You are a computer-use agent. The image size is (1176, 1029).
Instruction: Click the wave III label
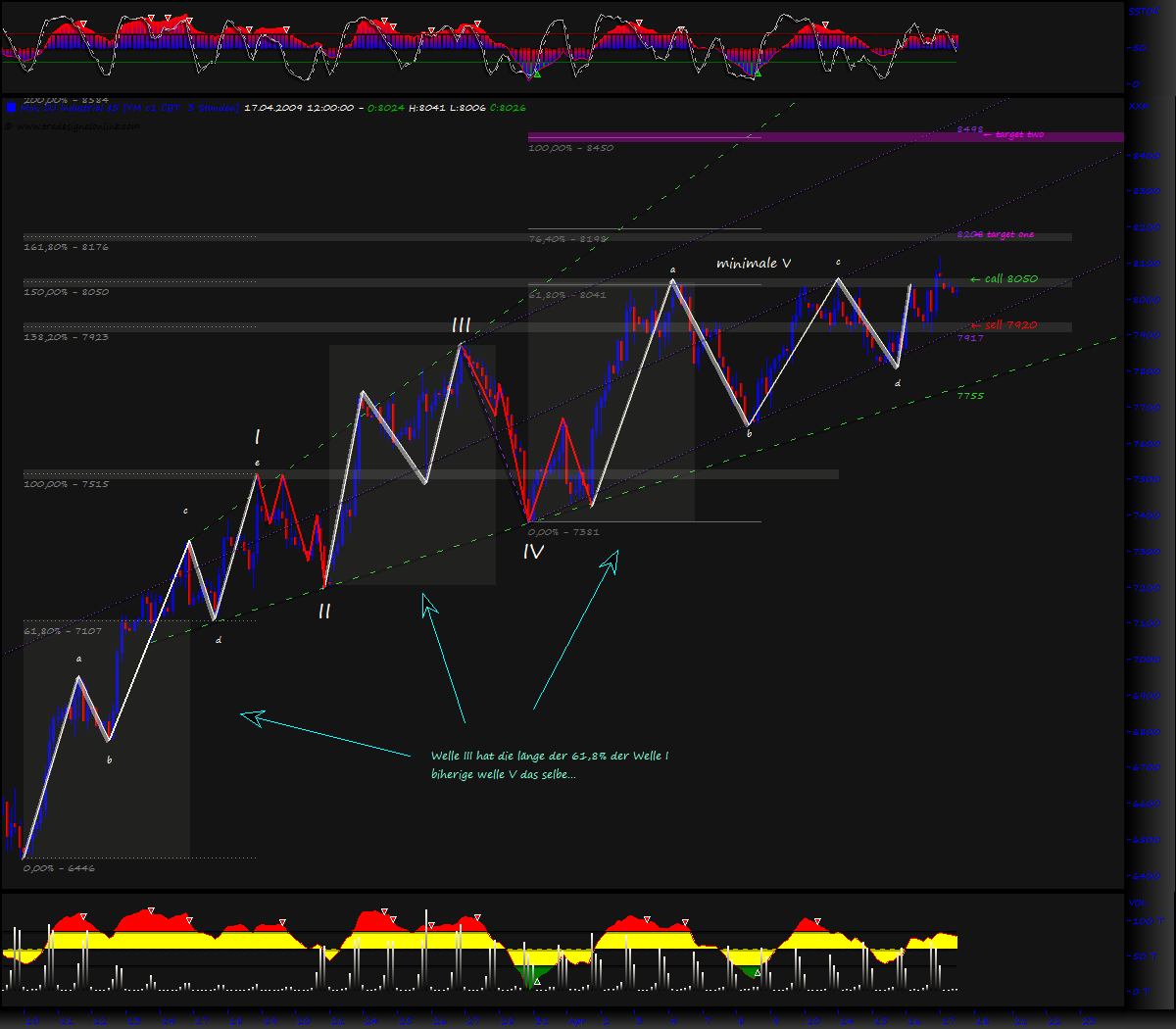(461, 324)
